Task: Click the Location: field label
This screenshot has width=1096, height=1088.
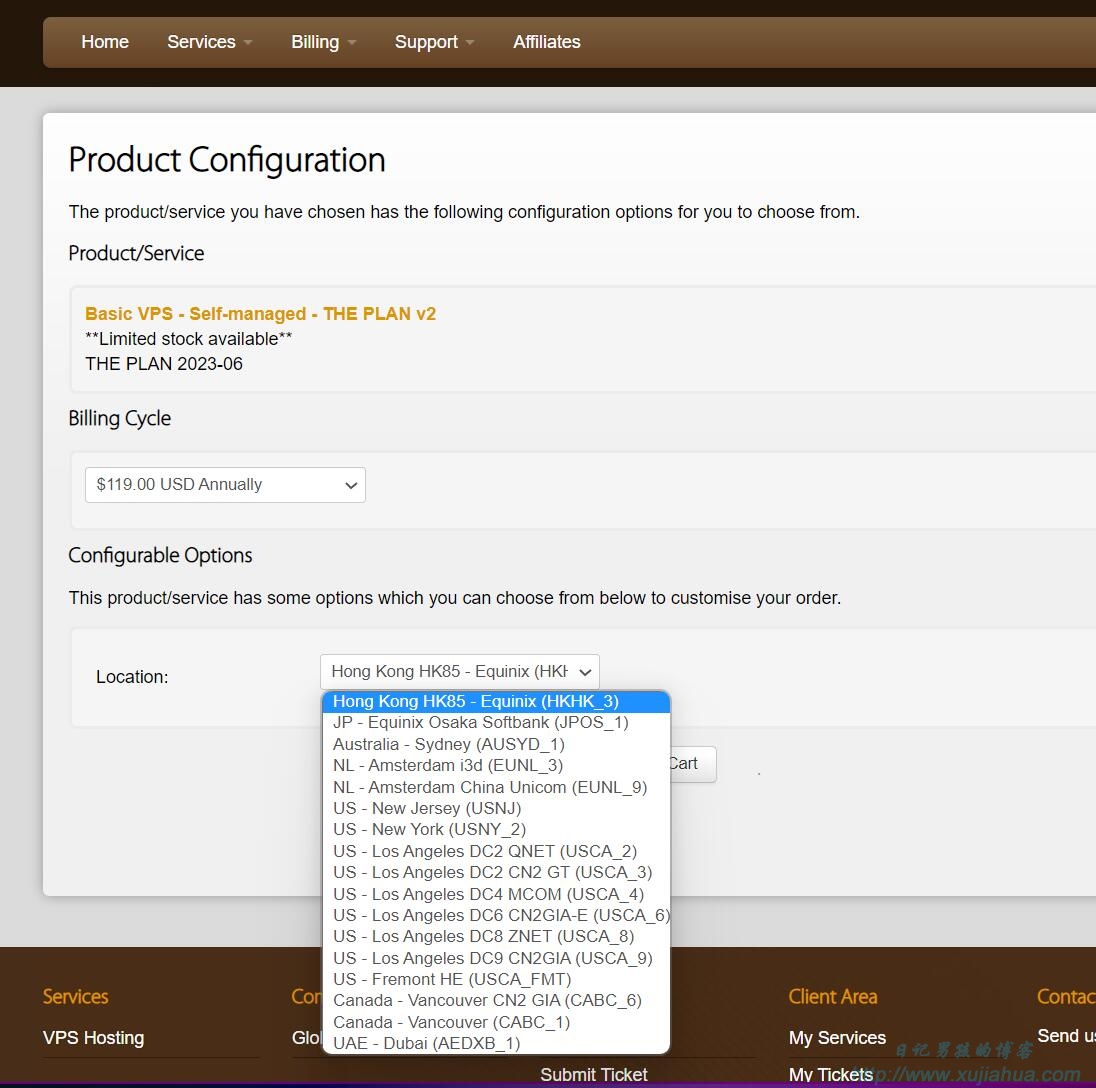Action: (x=132, y=677)
